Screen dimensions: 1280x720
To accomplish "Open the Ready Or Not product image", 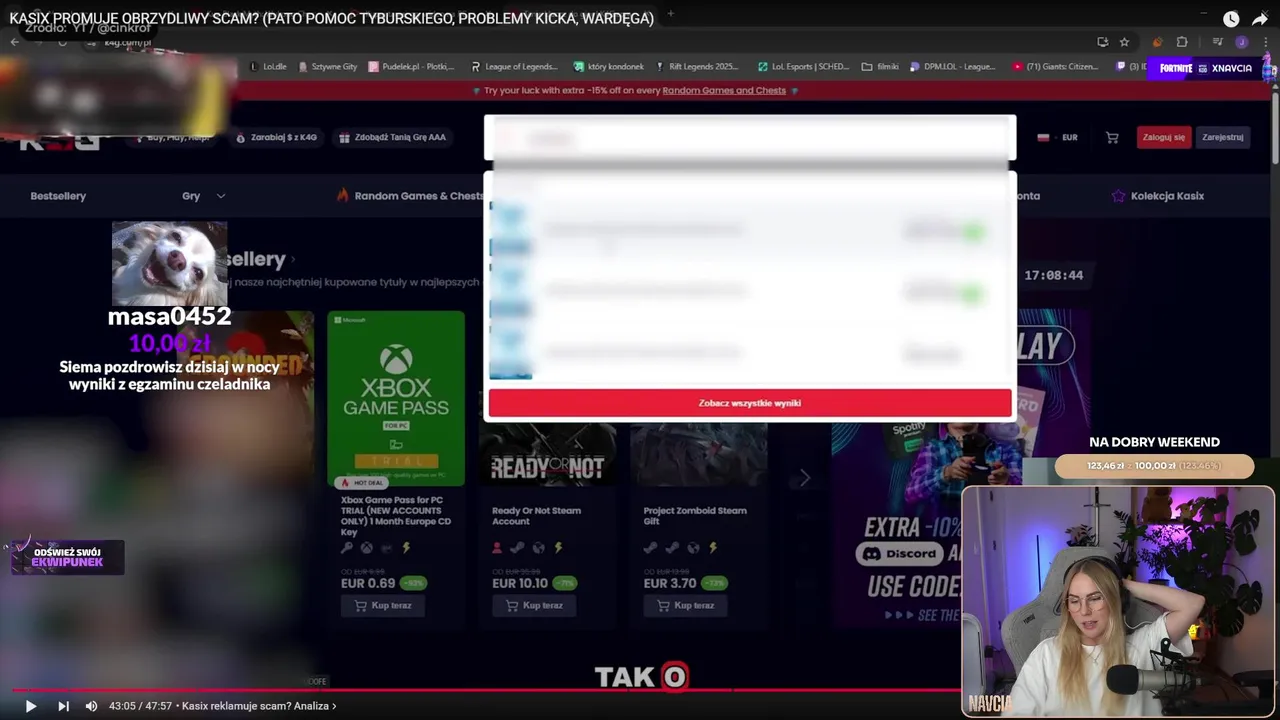I will pos(547,454).
